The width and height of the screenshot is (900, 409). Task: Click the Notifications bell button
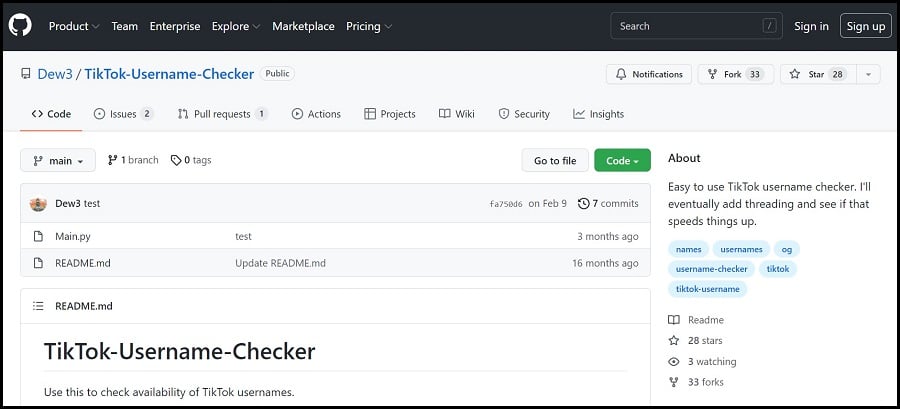pos(649,74)
